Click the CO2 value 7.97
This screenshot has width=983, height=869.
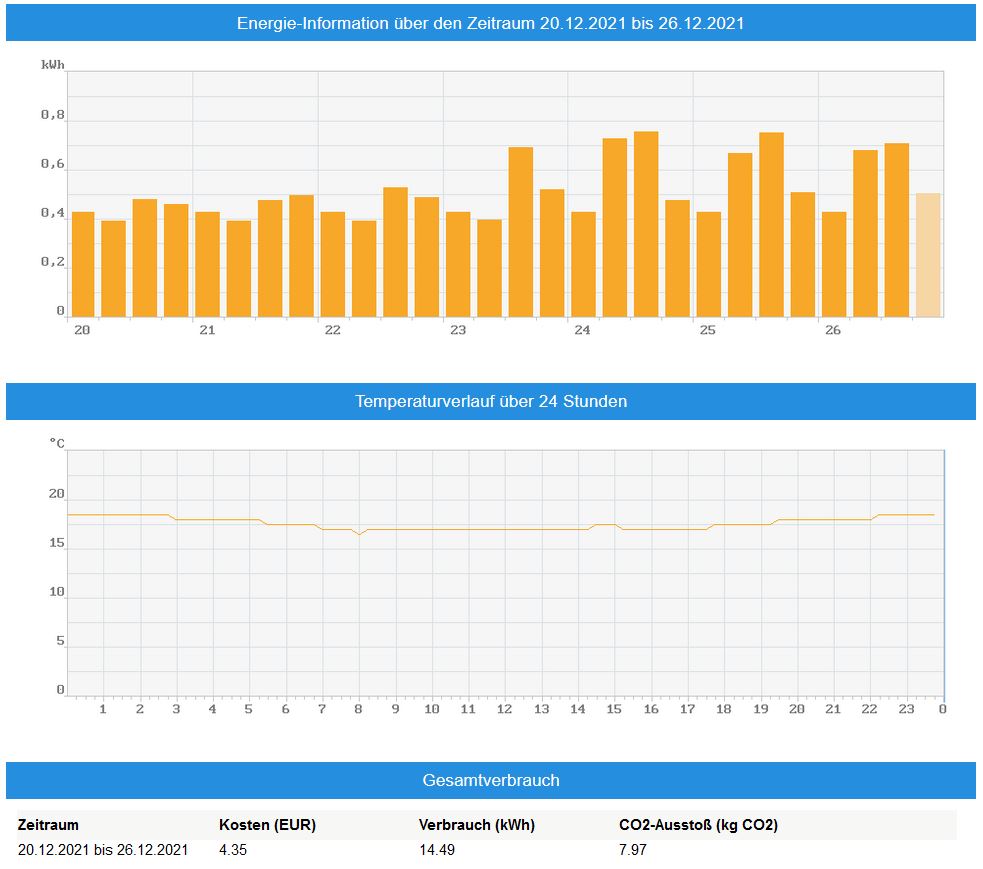click(x=633, y=850)
